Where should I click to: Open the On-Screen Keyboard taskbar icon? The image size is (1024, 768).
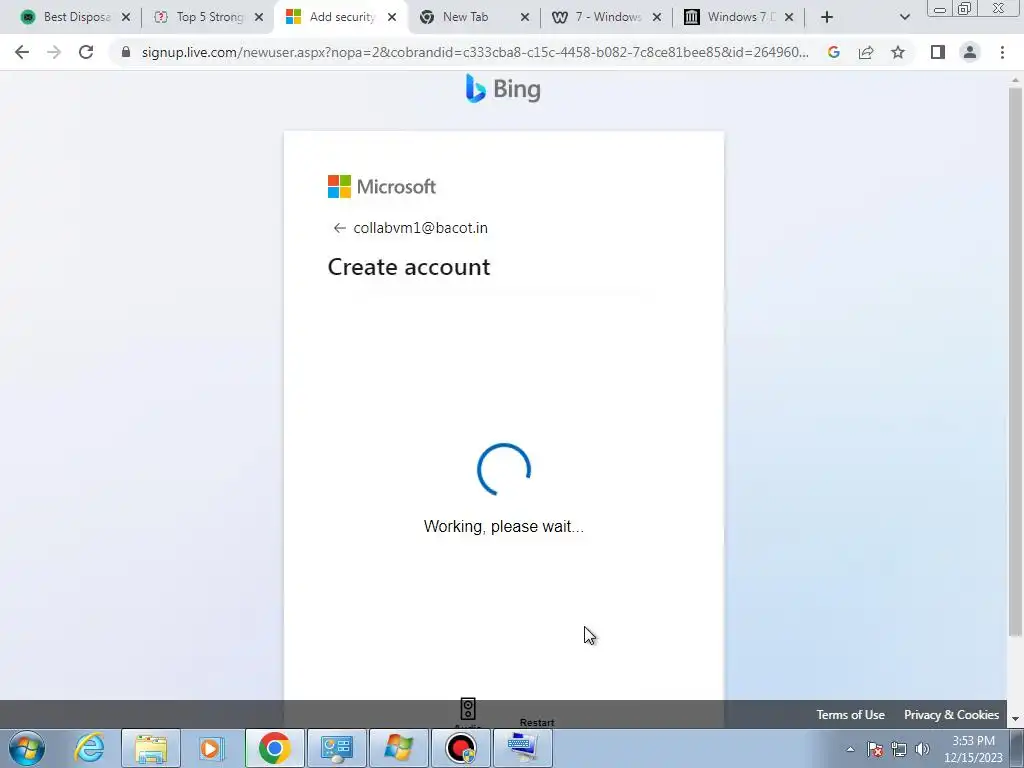click(522, 748)
